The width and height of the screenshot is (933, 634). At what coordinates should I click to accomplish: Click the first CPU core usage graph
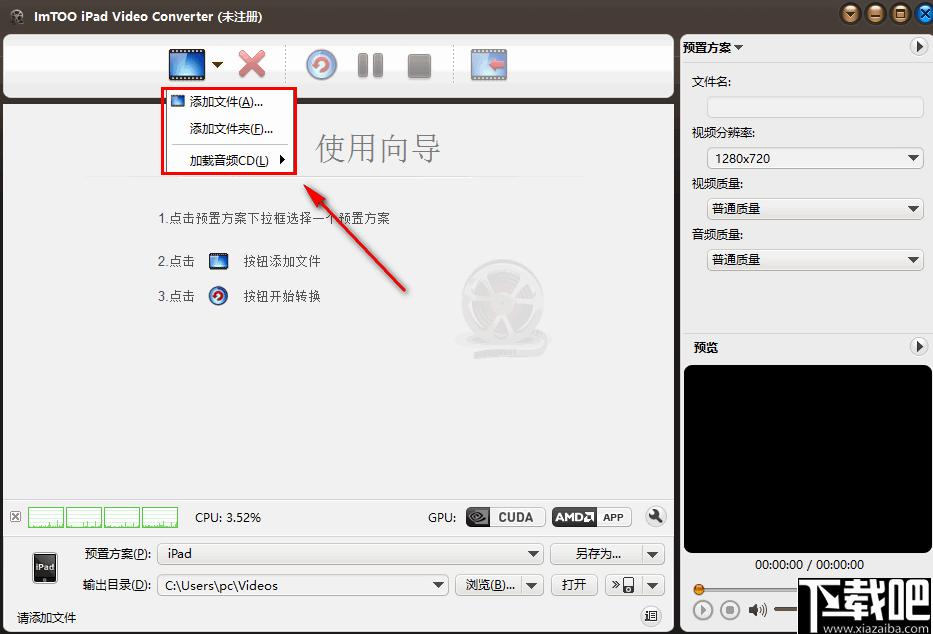(x=46, y=517)
